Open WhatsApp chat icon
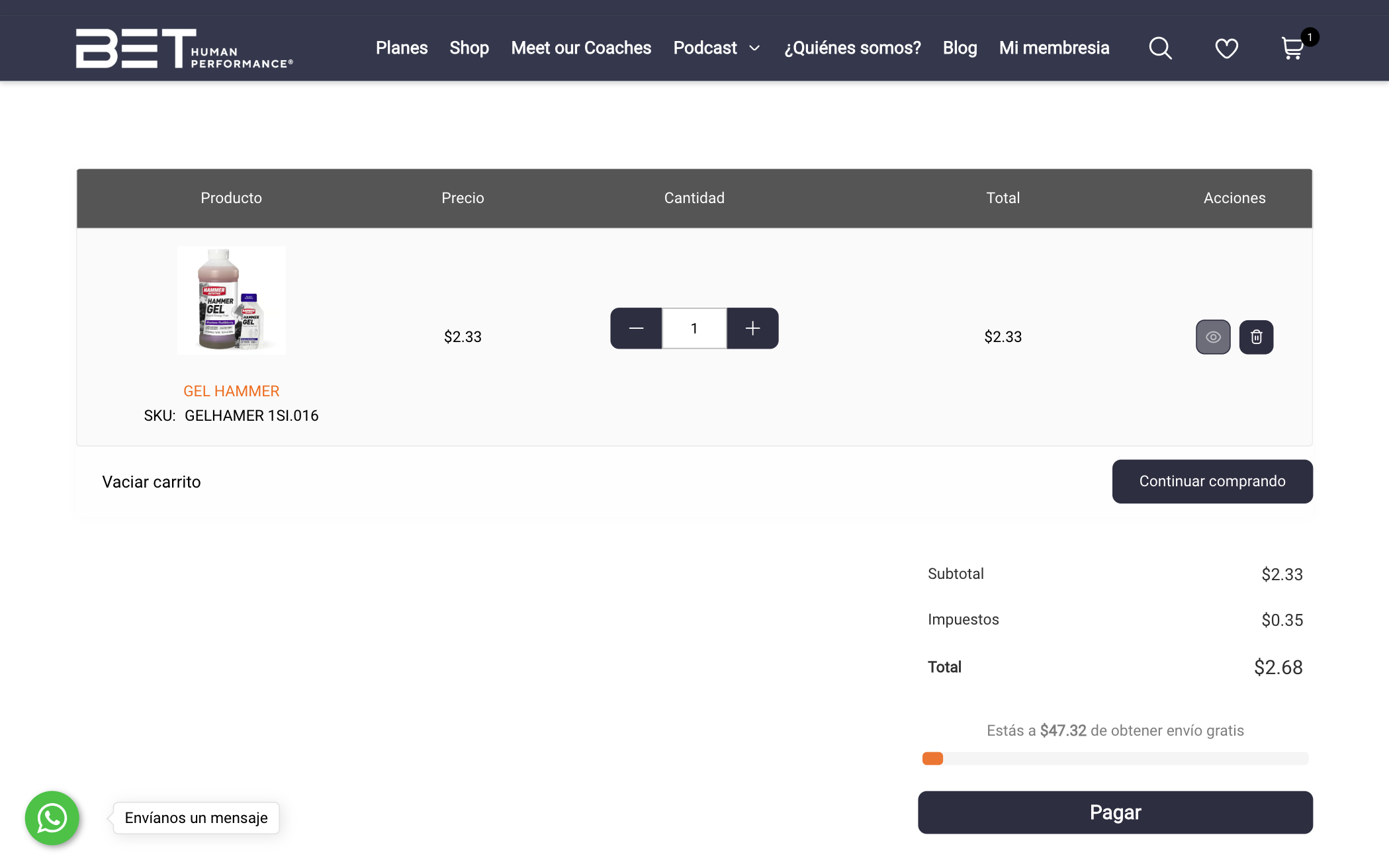The width and height of the screenshot is (1389, 868). [x=52, y=818]
